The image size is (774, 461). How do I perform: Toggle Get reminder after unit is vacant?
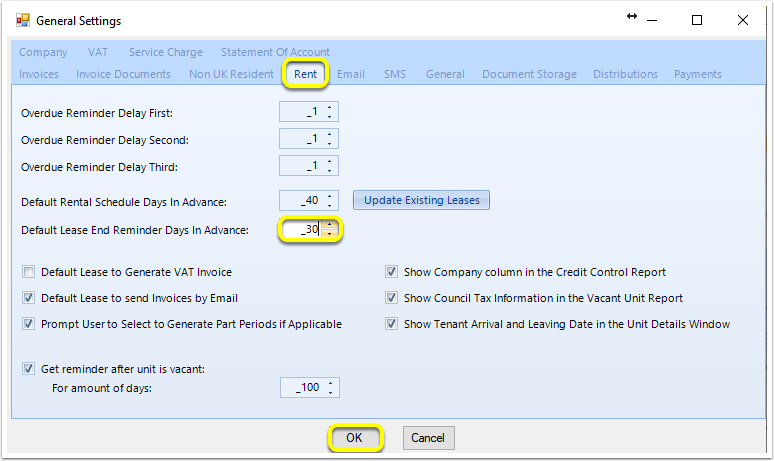coord(29,369)
